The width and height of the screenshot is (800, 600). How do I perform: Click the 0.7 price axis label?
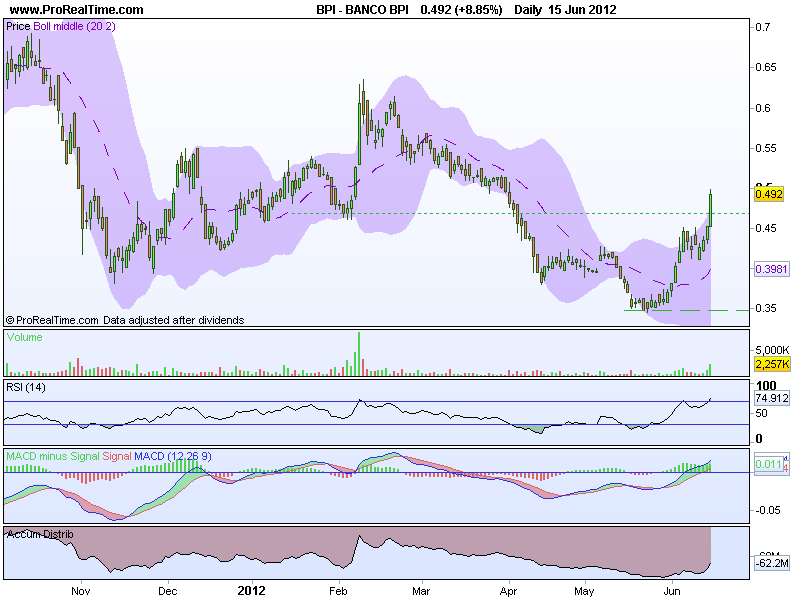763,27
